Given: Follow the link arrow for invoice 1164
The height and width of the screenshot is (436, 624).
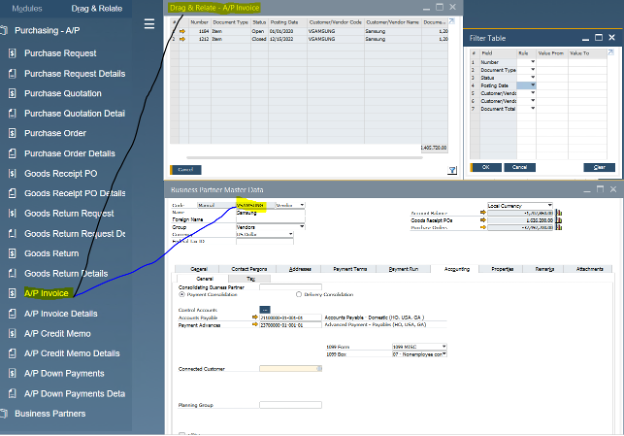Looking at the screenshot, I should coord(182,31).
